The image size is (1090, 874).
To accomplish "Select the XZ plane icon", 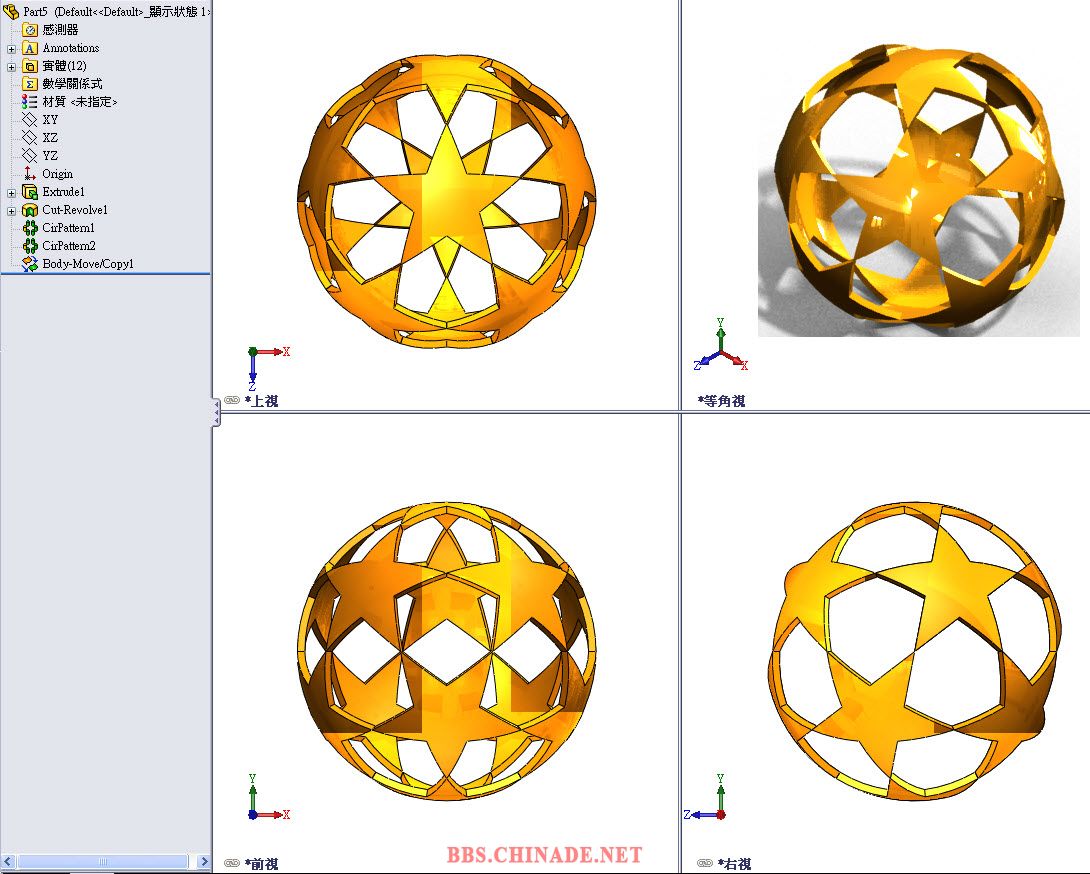I will click(30, 138).
